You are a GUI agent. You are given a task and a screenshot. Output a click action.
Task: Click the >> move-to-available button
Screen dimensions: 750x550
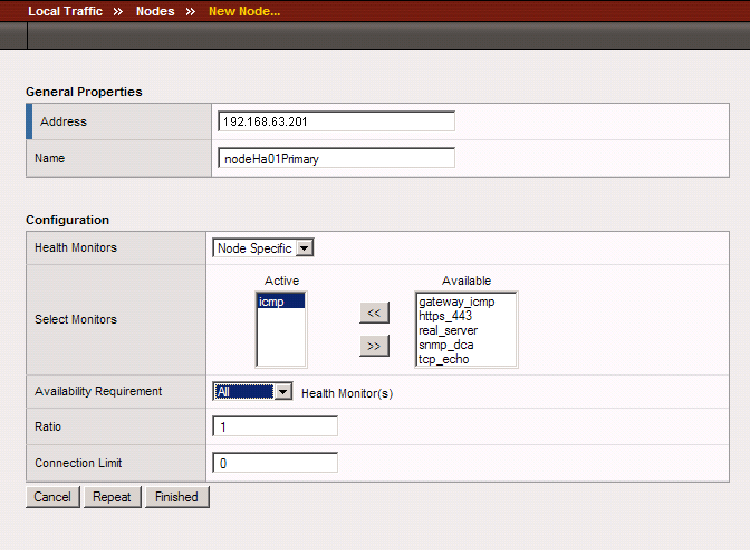coord(374,346)
